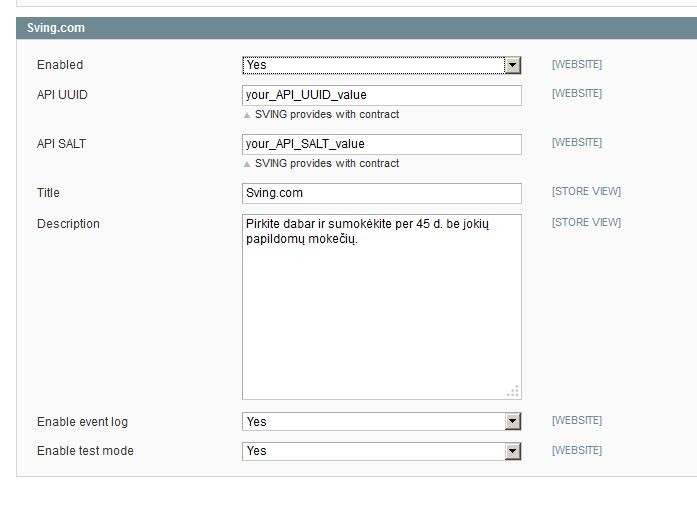Click the Title field containing Sving.com
Viewport: 697px width, 506px height.
coord(382,193)
